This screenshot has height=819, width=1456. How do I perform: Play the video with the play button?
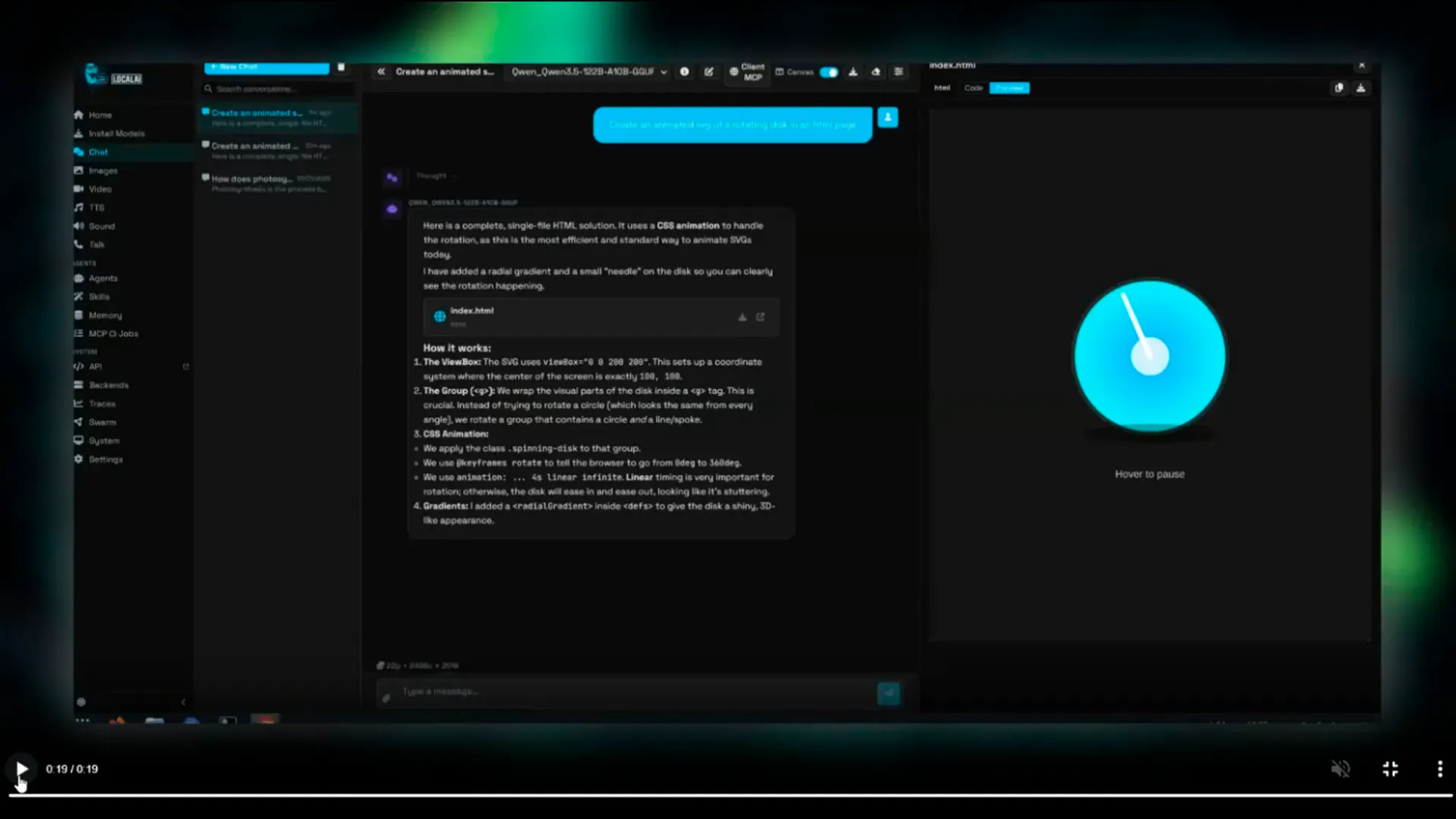[22, 769]
